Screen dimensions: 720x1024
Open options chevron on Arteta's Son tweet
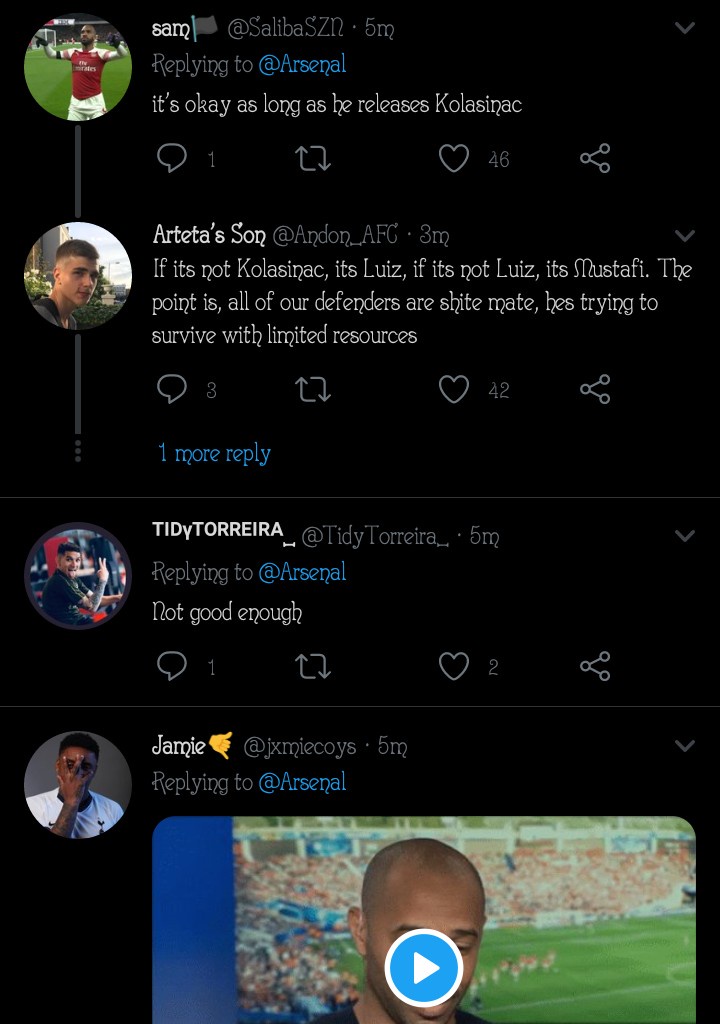pos(684,235)
